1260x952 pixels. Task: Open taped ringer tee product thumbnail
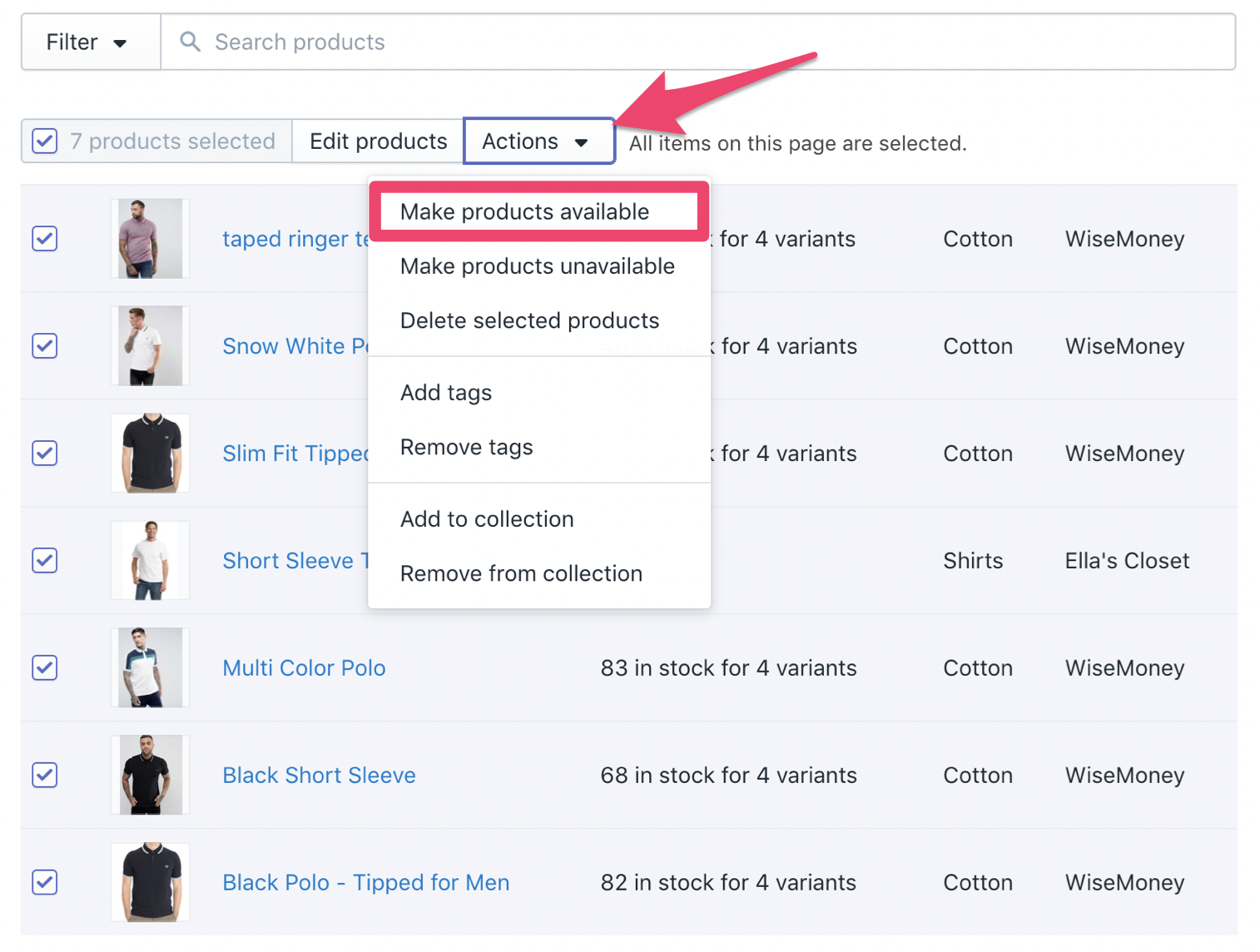151,239
